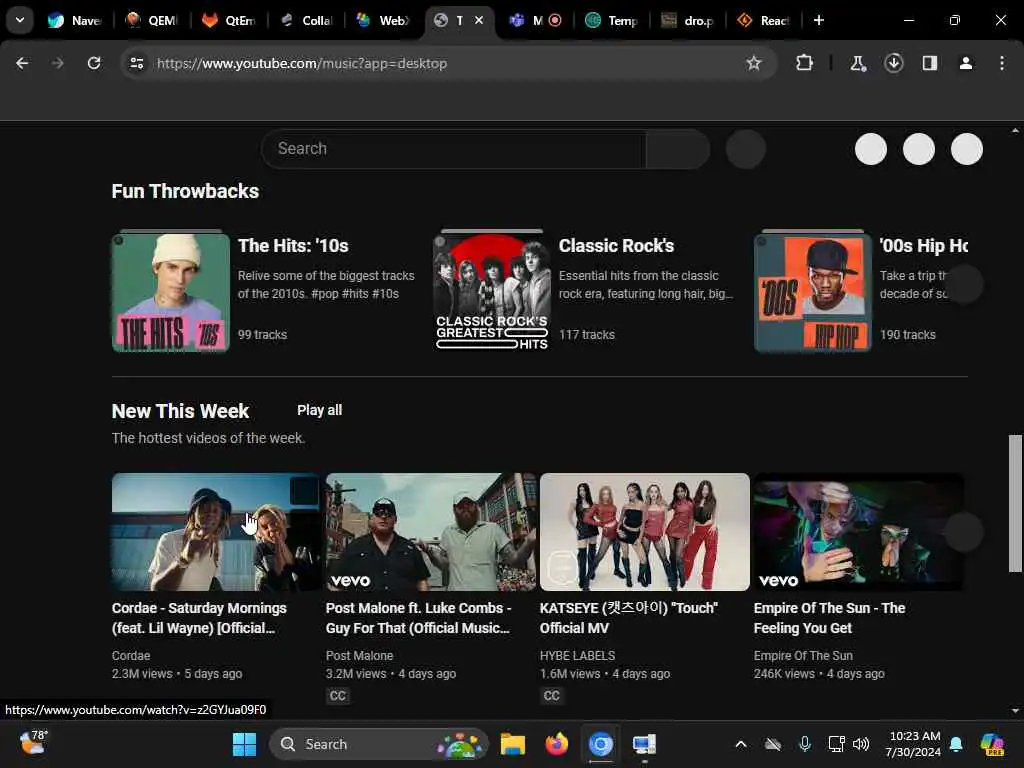Open Chrome from the taskbar
The image size is (1024, 768).
601,744
